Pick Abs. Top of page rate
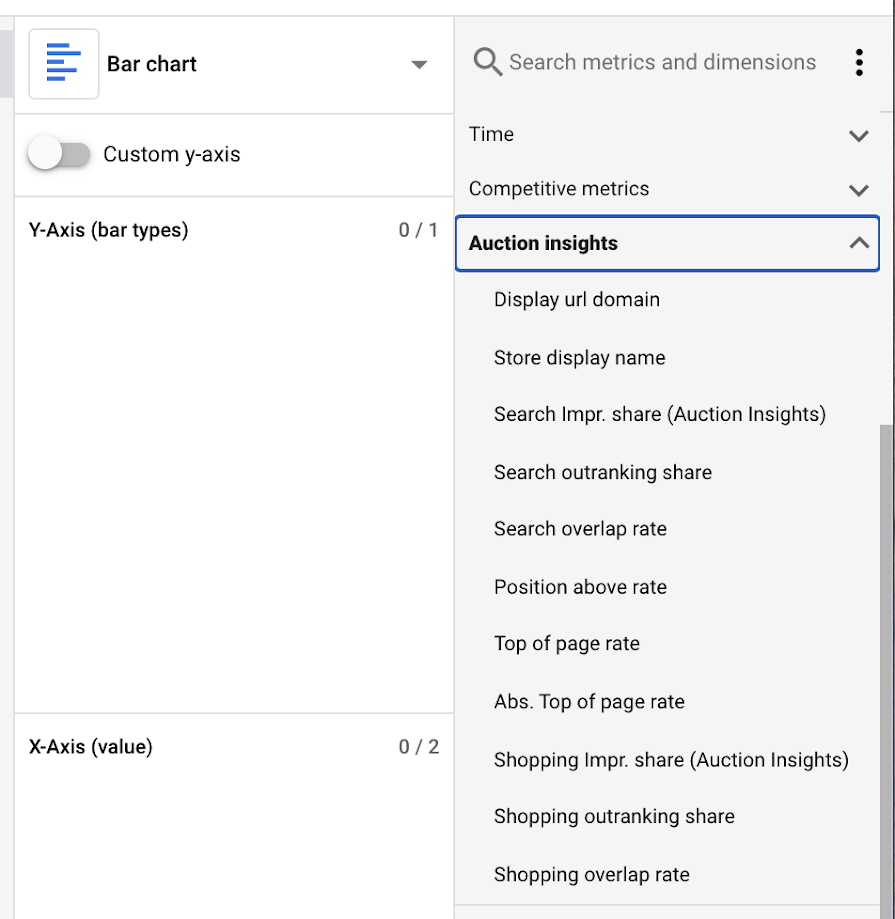The image size is (895, 919). [x=589, y=702]
